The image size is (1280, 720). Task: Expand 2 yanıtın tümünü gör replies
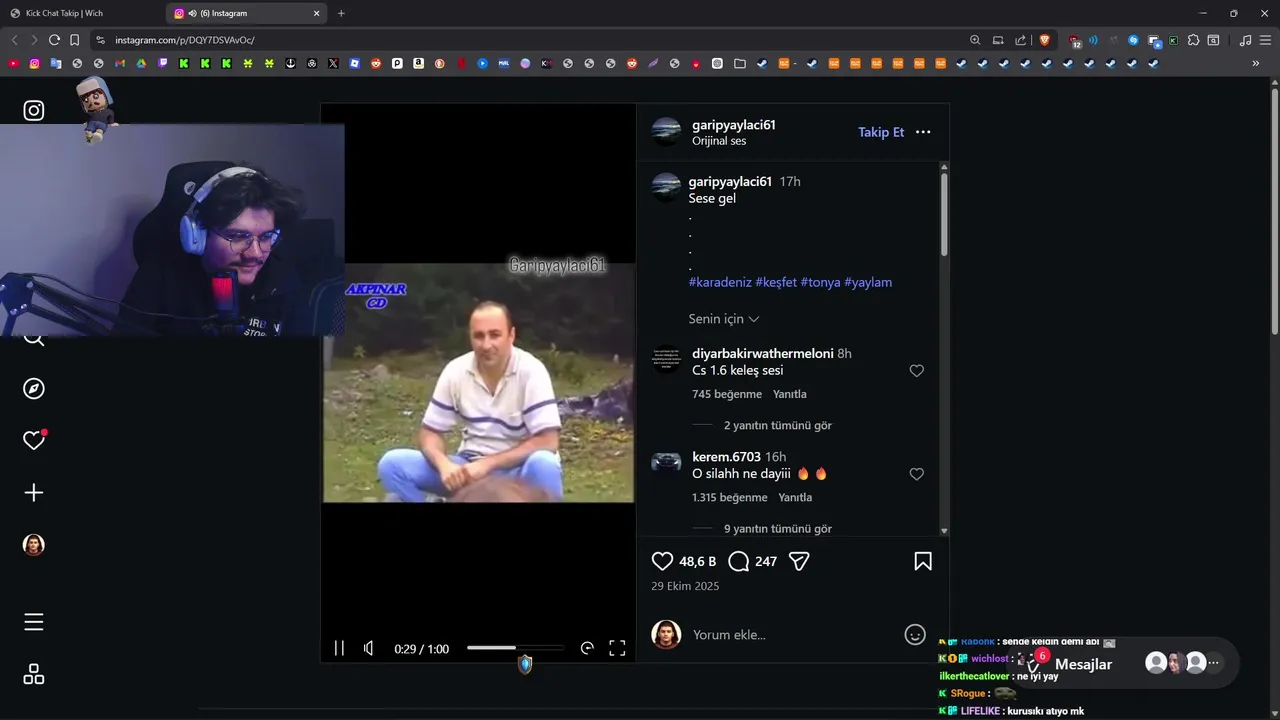coord(778,425)
